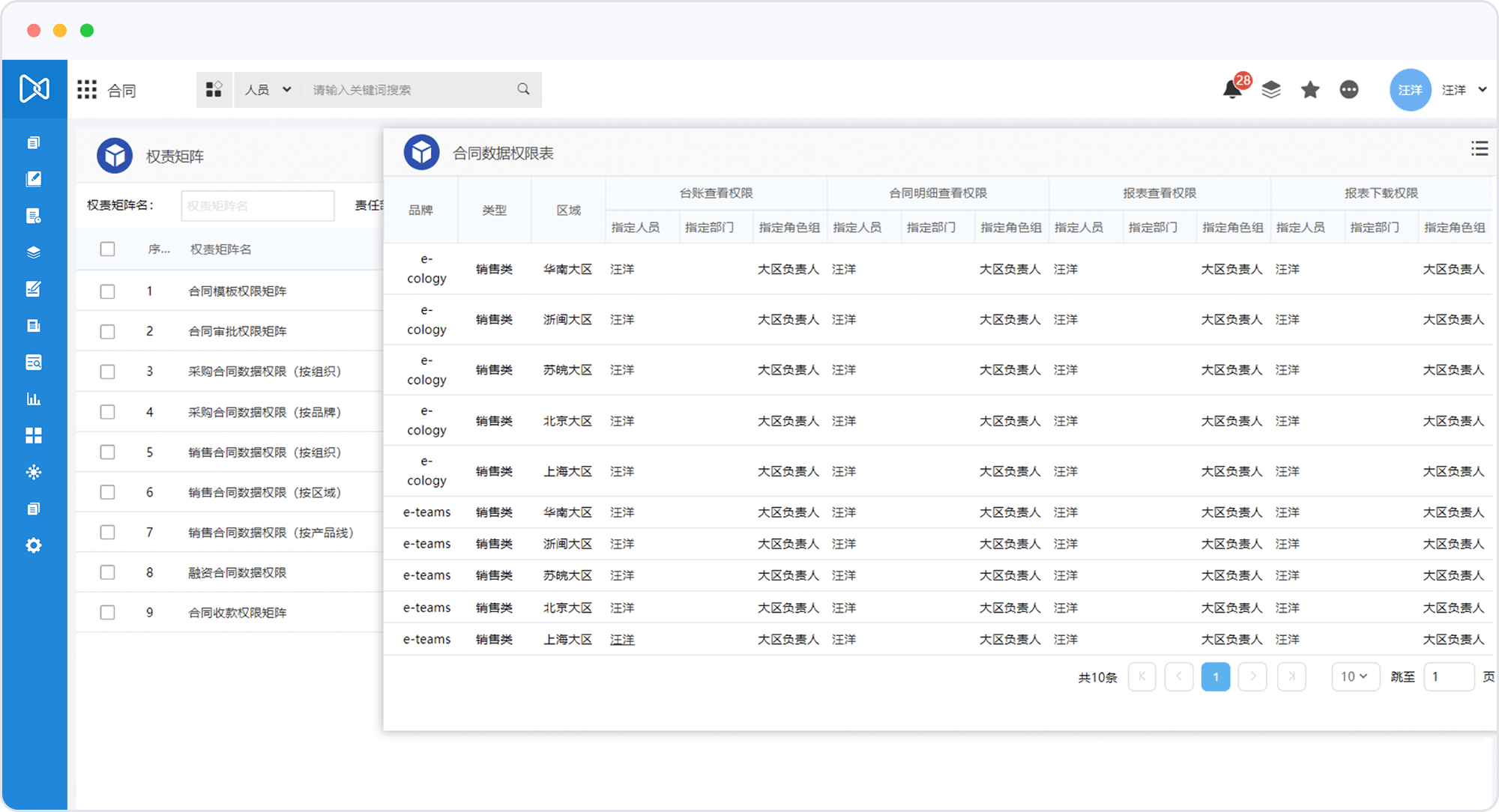Tick the checkbox for 融资合同数据权限
This screenshot has height=812, width=1499.
108,572
